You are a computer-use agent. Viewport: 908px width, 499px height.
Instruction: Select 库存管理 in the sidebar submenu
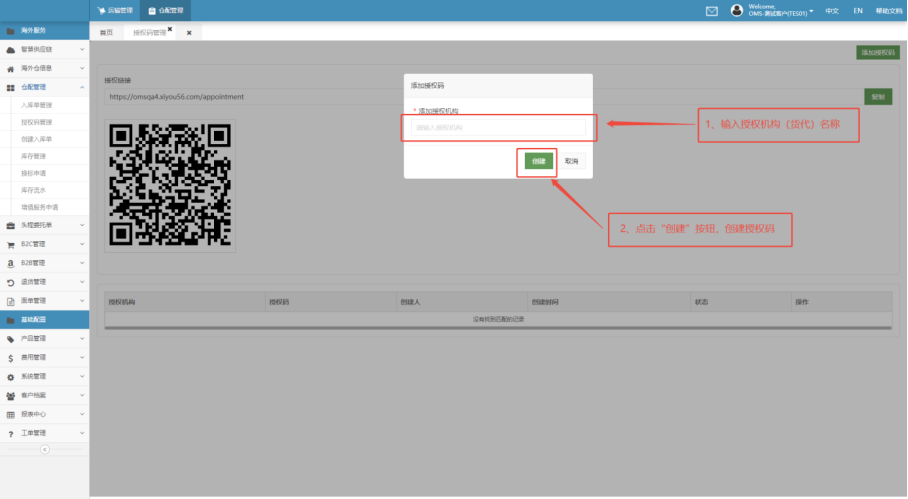pyautogui.click(x=34, y=156)
